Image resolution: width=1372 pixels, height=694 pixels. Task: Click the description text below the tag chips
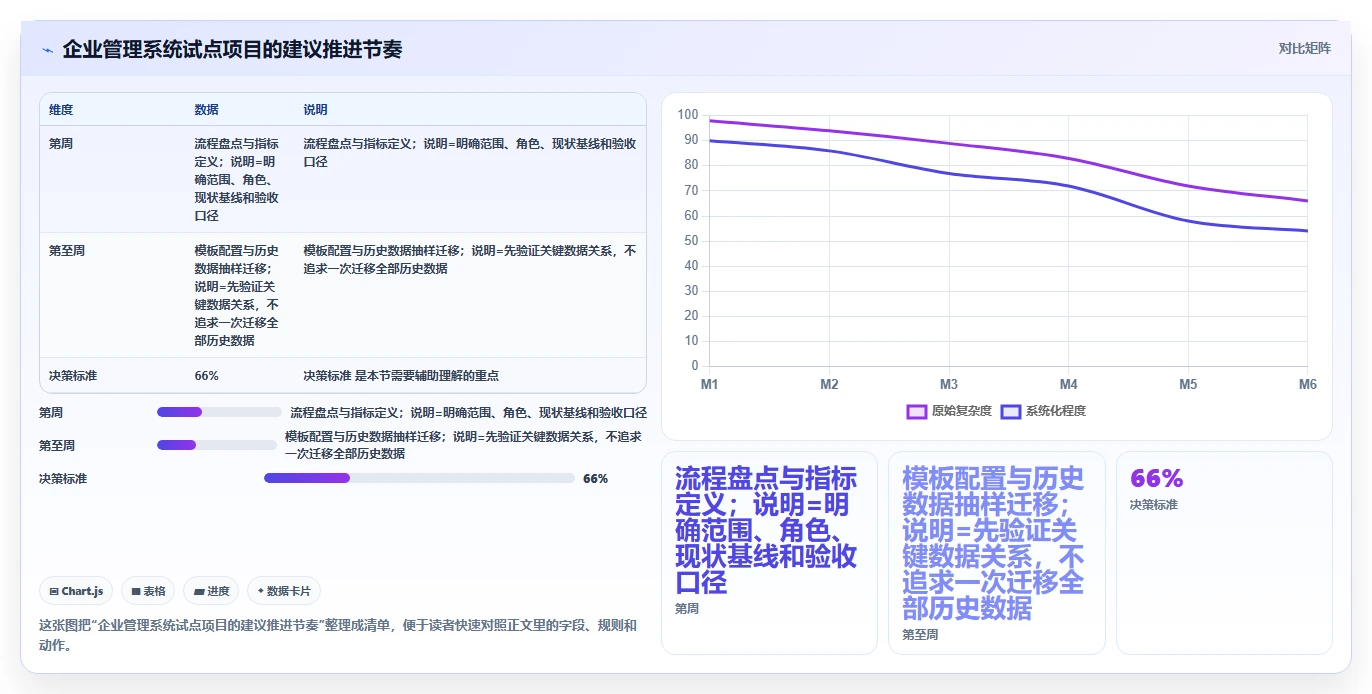click(x=337, y=635)
